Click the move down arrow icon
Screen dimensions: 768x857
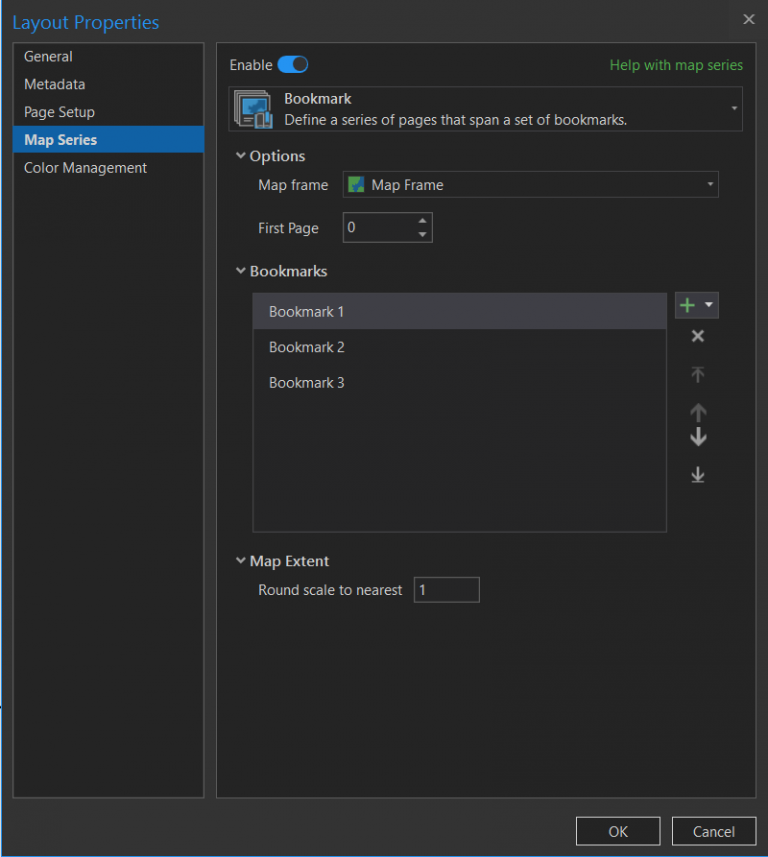click(x=697, y=437)
